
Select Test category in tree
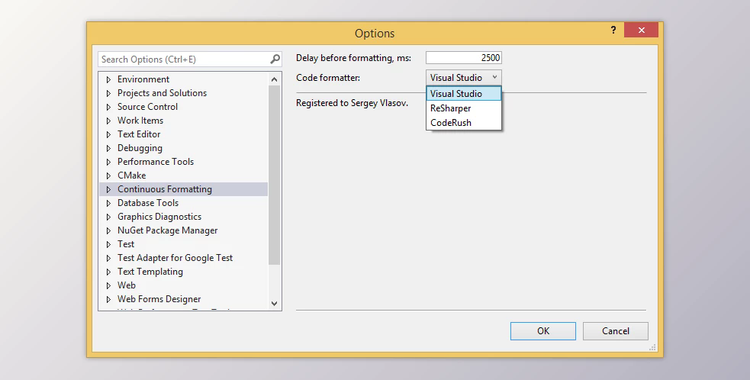(126, 244)
